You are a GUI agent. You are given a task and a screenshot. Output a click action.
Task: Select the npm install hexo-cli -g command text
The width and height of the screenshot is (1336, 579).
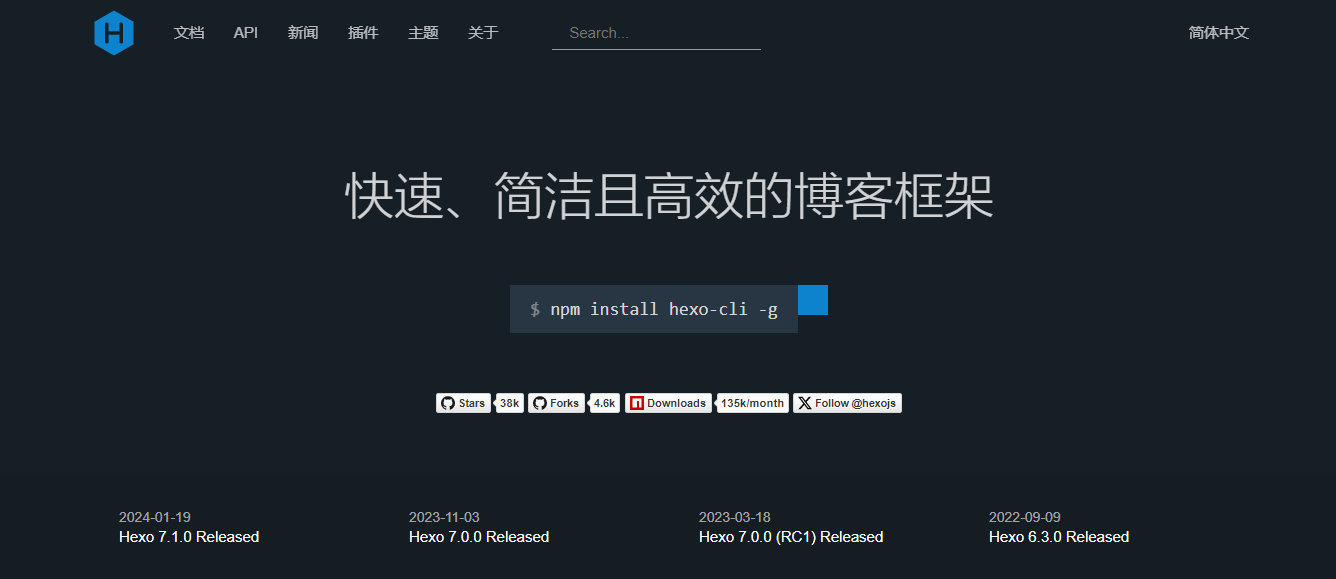(x=664, y=309)
